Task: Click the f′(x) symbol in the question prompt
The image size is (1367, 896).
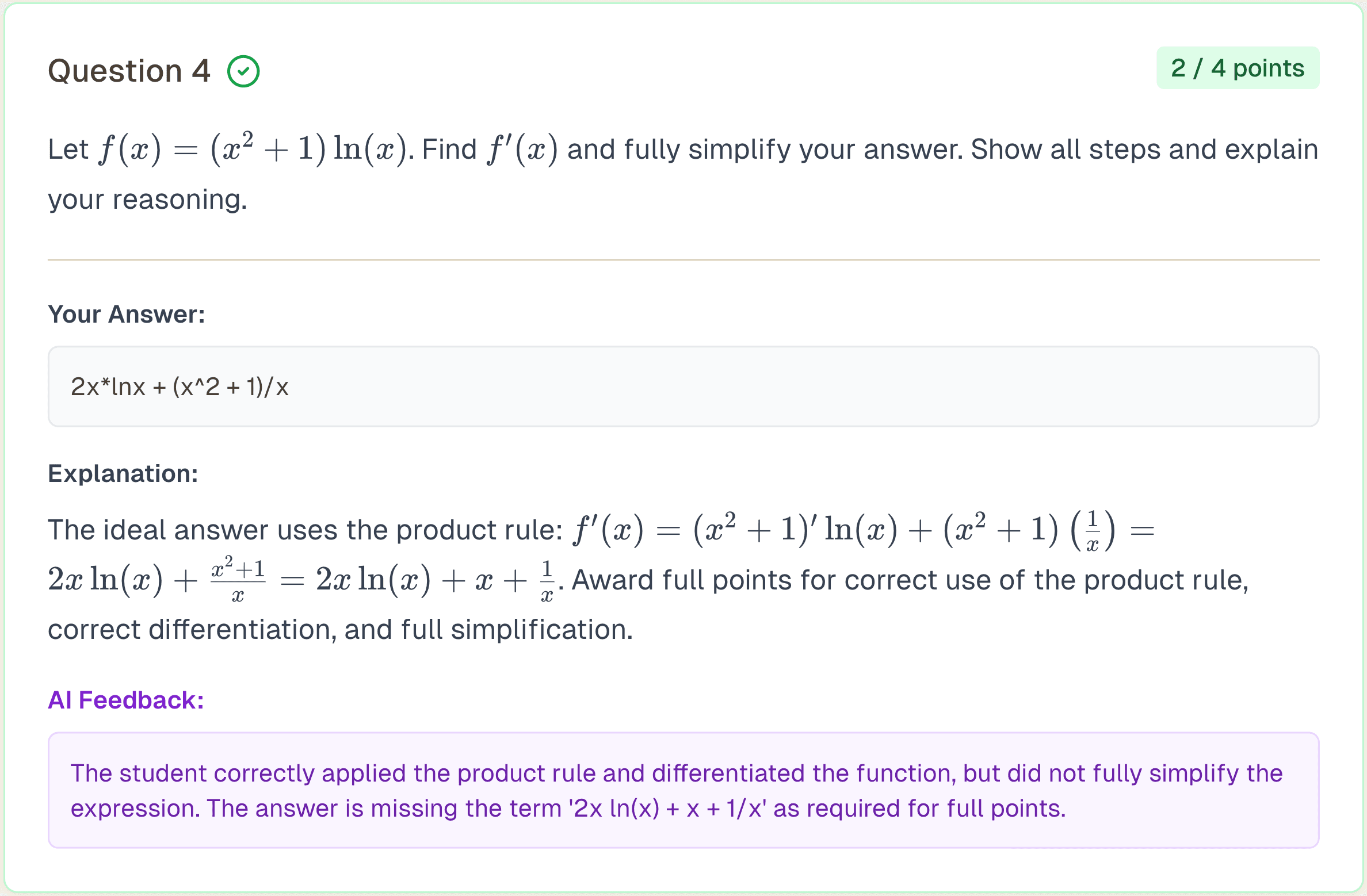Action: tap(522, 149)
